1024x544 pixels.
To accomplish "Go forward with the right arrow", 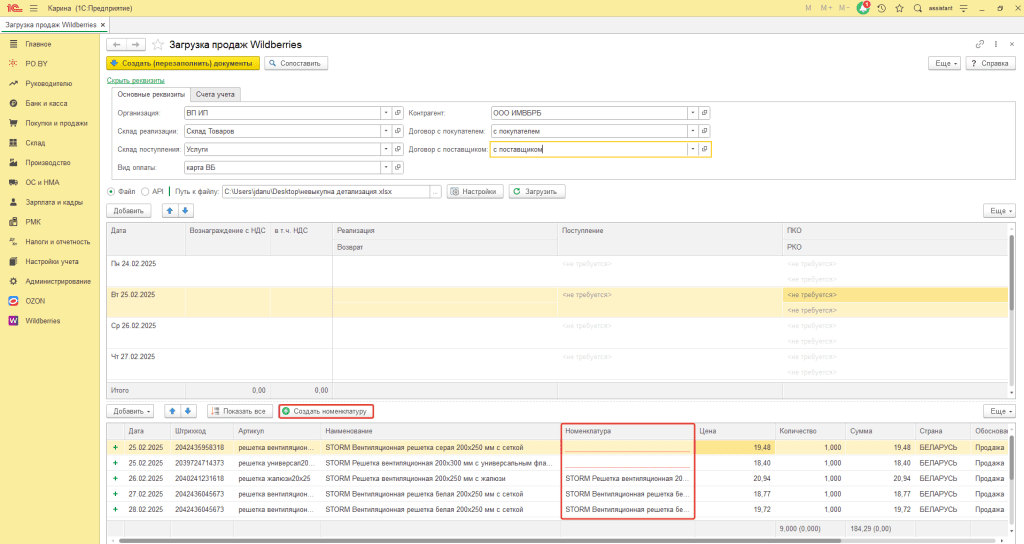I will [x=135, y=44].
